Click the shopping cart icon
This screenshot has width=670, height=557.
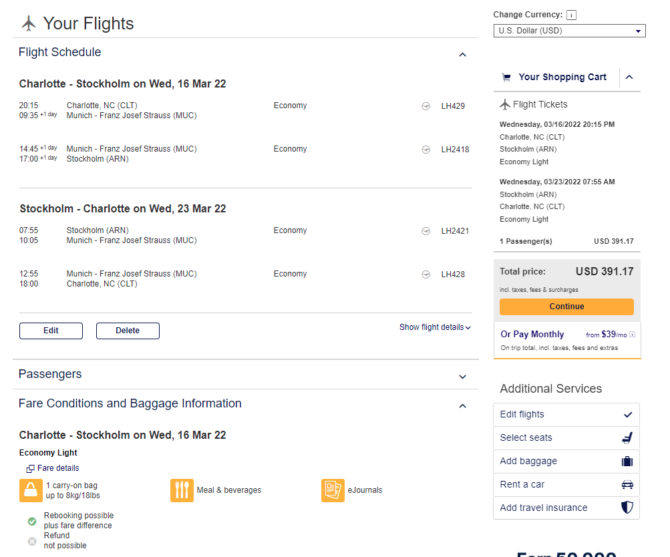pyautogui.click(x=506, y=77)
